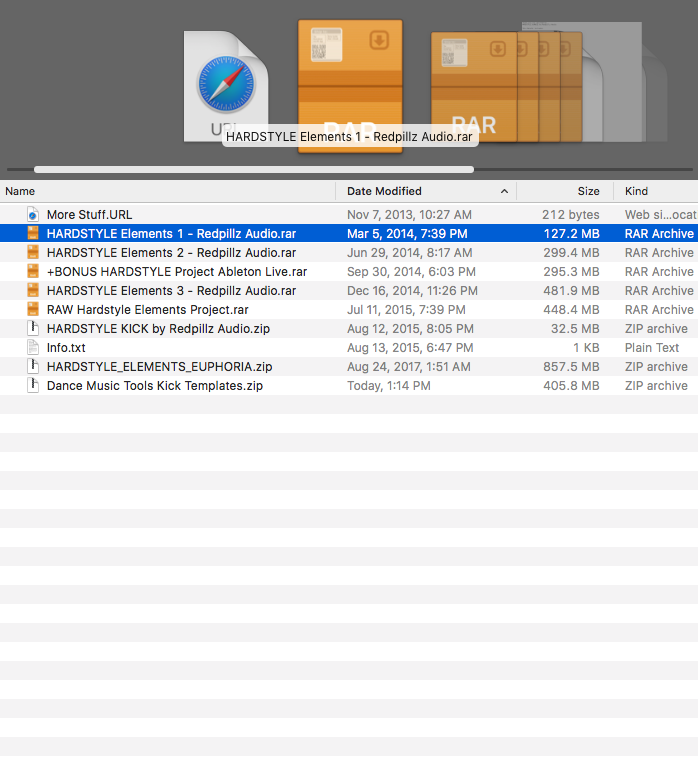Select the next RAR cover on right
698x757 pixels.
pyautogui.click(x=474, y=87)
